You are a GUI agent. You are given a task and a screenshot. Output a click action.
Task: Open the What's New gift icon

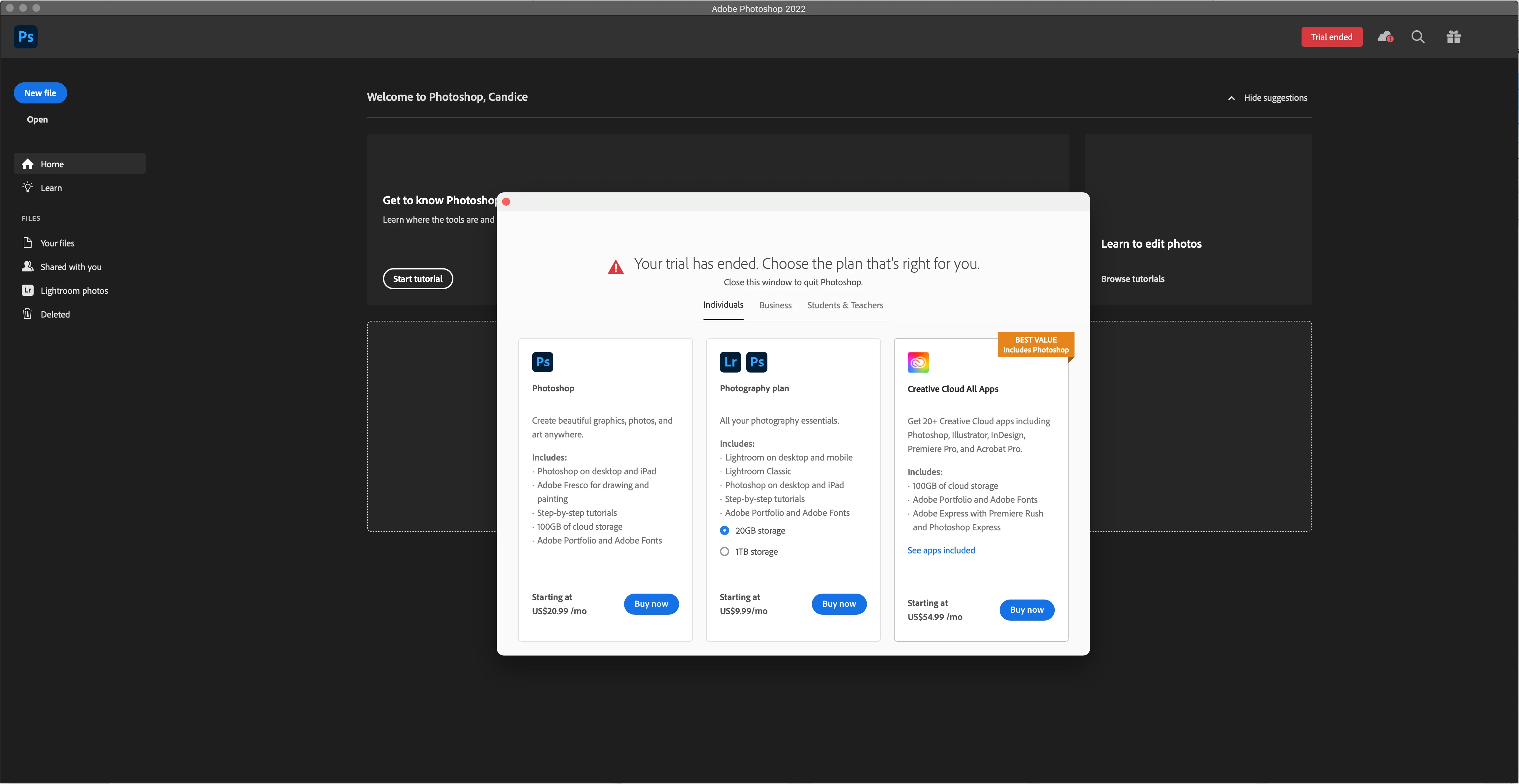(x=1453, y=37)
